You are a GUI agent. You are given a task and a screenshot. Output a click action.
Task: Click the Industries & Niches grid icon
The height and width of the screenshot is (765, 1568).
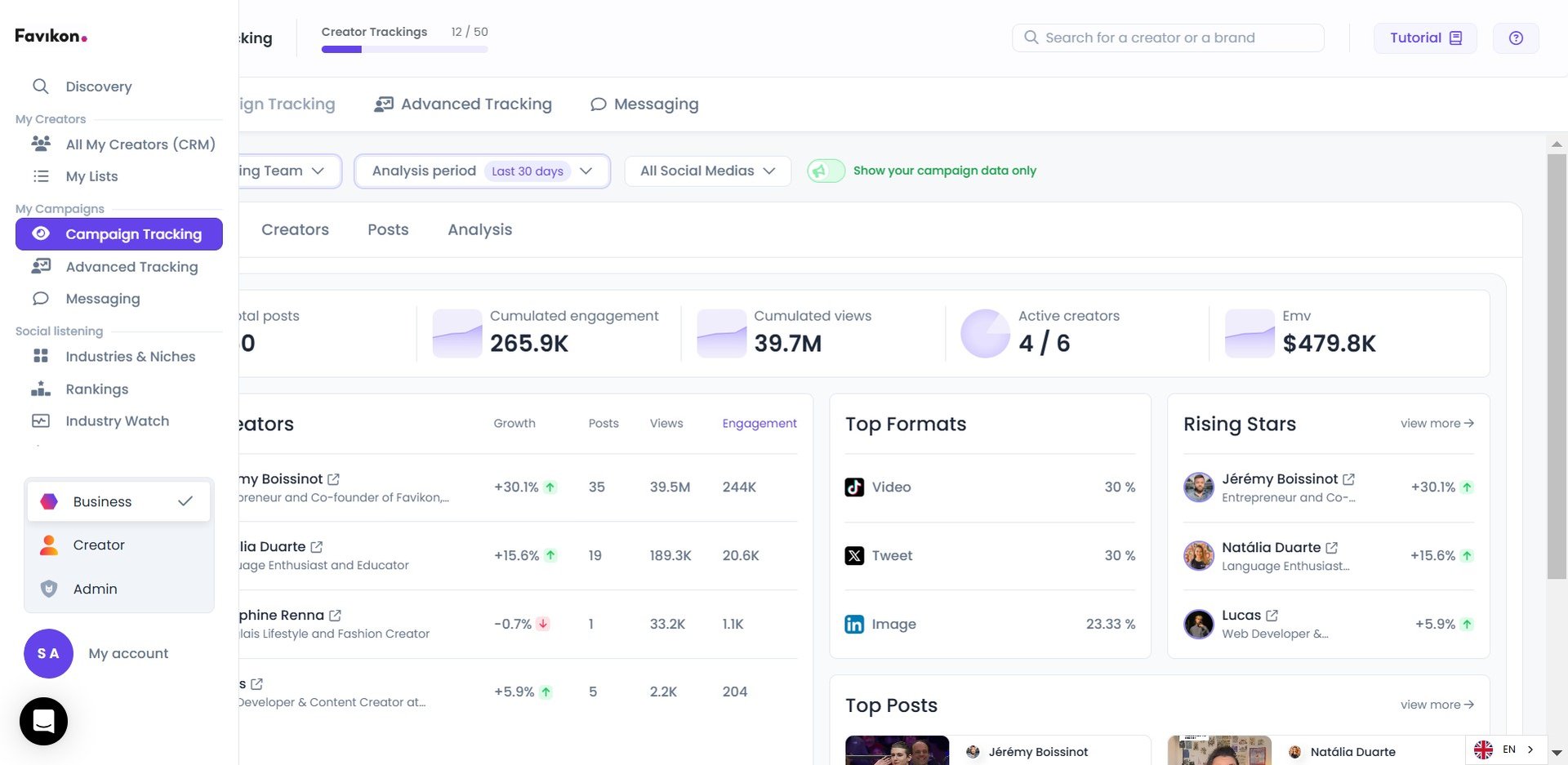[x=40, y=356]
